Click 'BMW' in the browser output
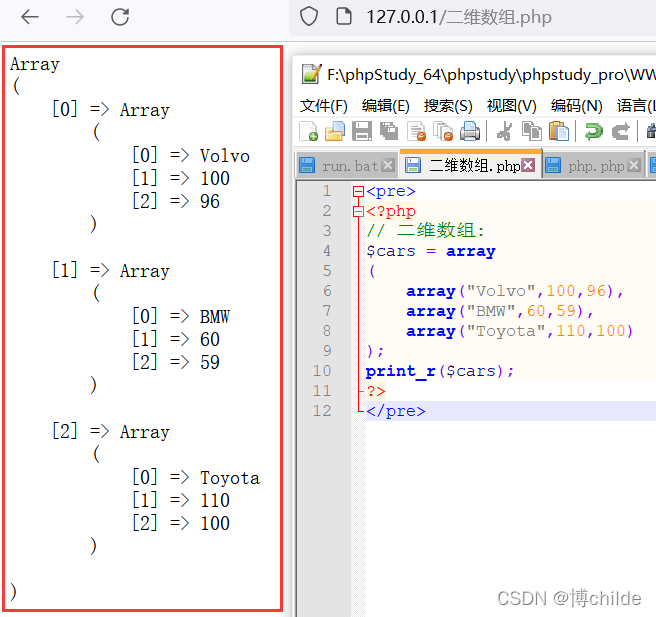This screenshot has height=617, width=656. tap(215, 317)
